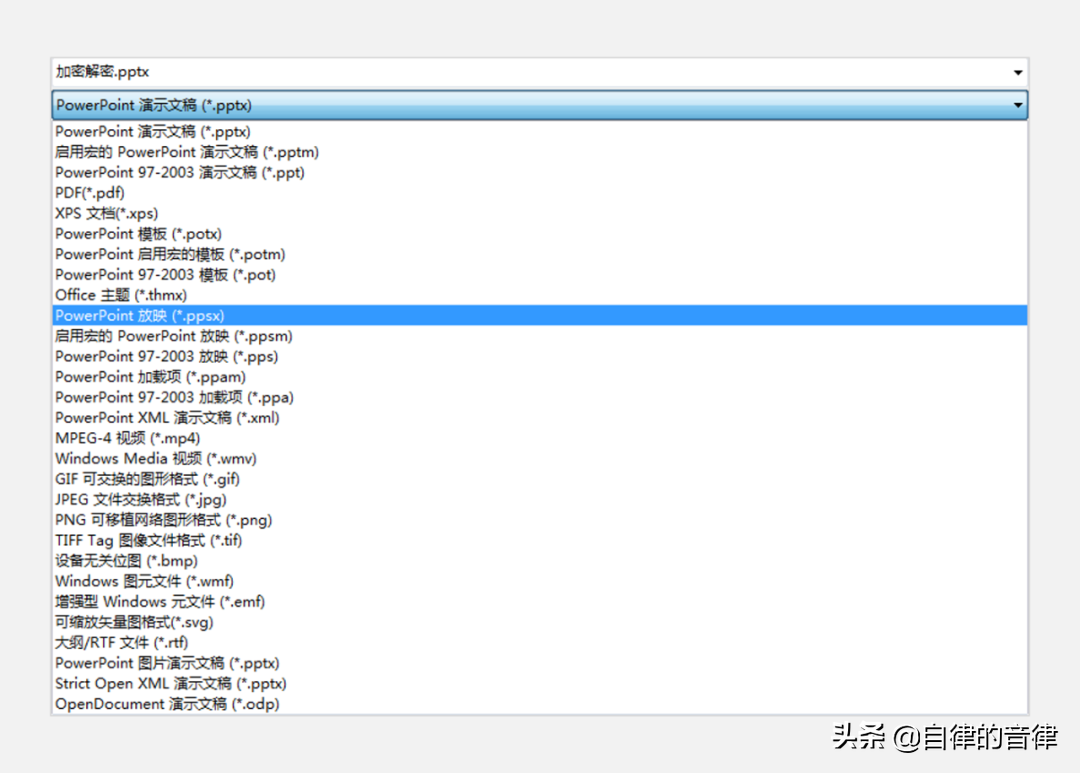Screen dimensions: 1080x773
Task: Collapse the save type dropdown arrow
Action: [x=1018, y=105]
